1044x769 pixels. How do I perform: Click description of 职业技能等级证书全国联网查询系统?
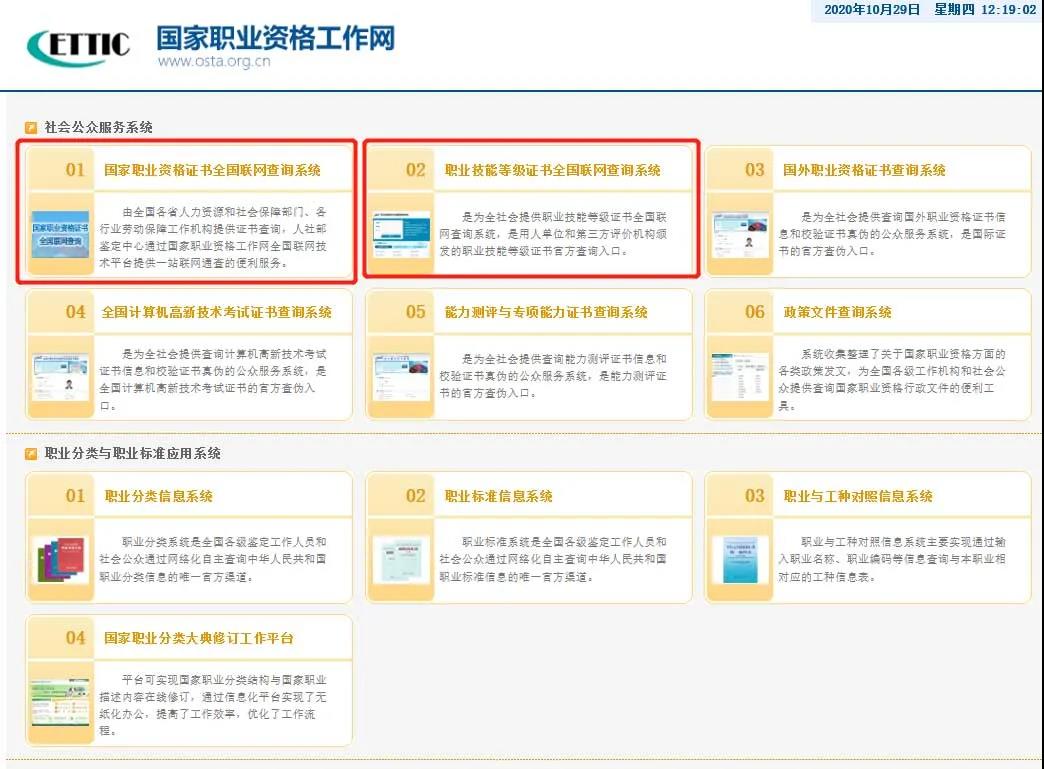click(553, 234)
